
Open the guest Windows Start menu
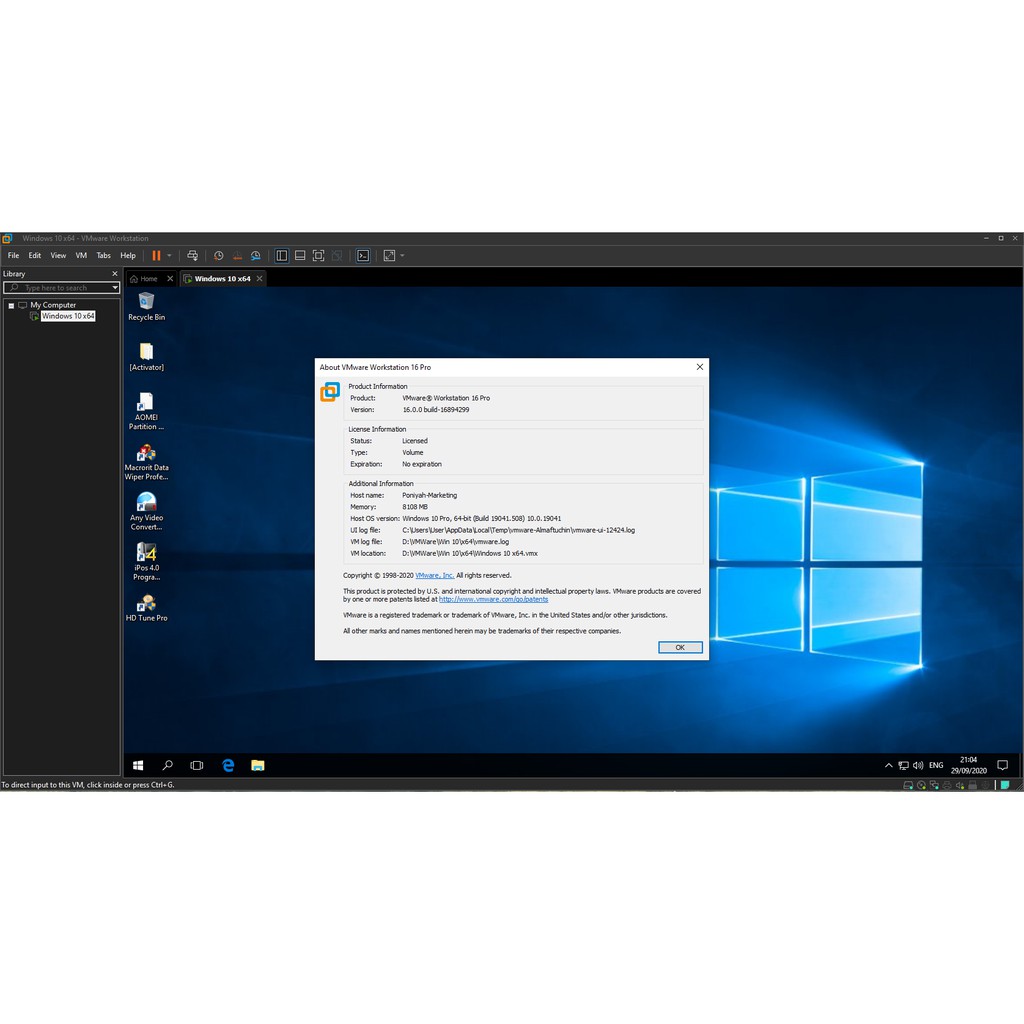click(x=138, y=765)
